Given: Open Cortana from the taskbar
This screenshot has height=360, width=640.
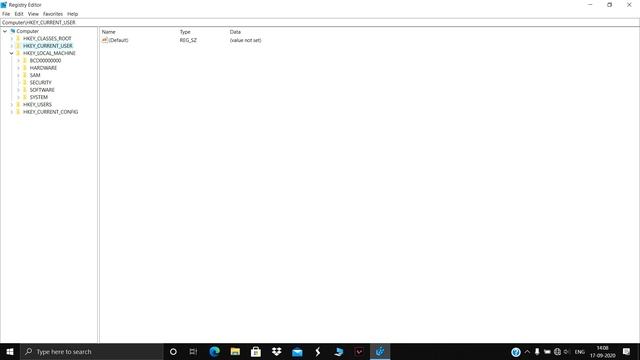Looking at the screenshot, I should click(173, 351).
